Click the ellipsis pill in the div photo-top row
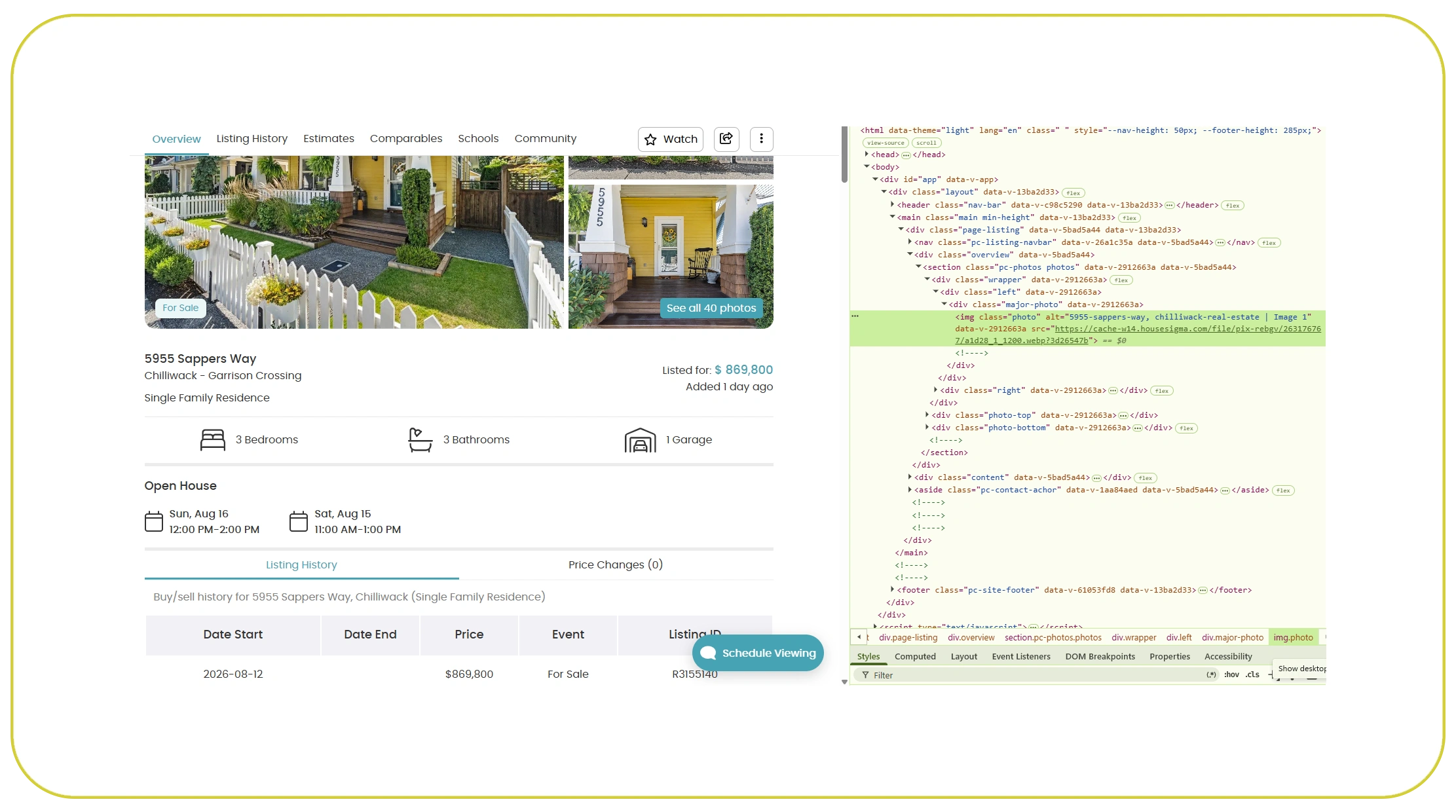The width and height of the screenshot is (1456, 812). point(1123,416)
